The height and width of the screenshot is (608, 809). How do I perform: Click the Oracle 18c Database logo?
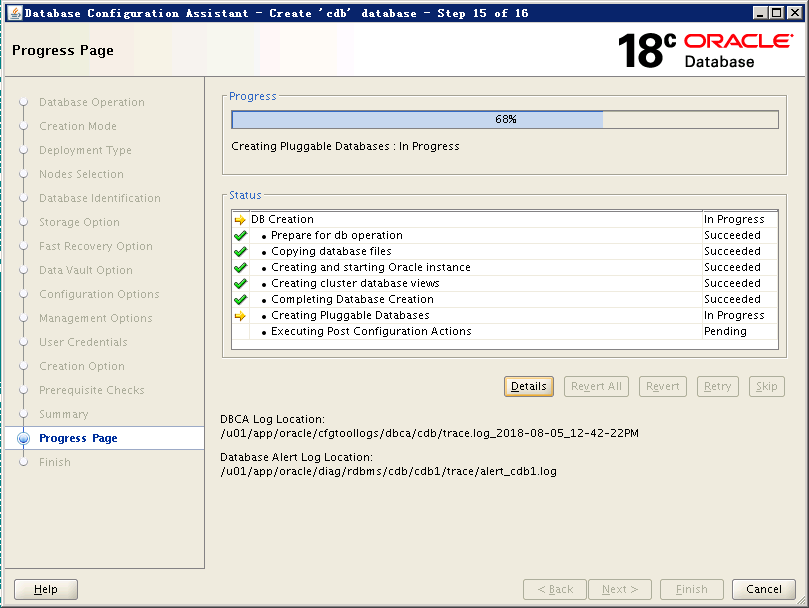pyautogui.click(x=705, y=50)
